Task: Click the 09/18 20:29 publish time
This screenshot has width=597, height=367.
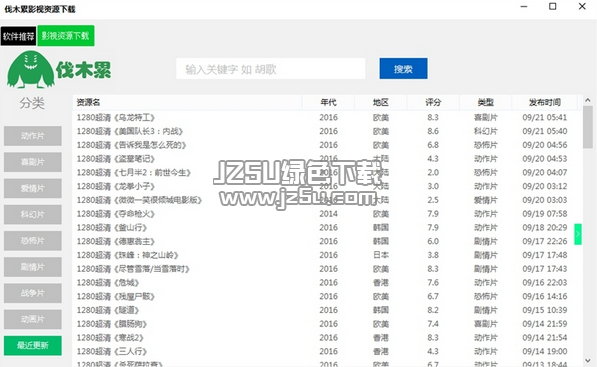Action: click(x=544, y=227)
